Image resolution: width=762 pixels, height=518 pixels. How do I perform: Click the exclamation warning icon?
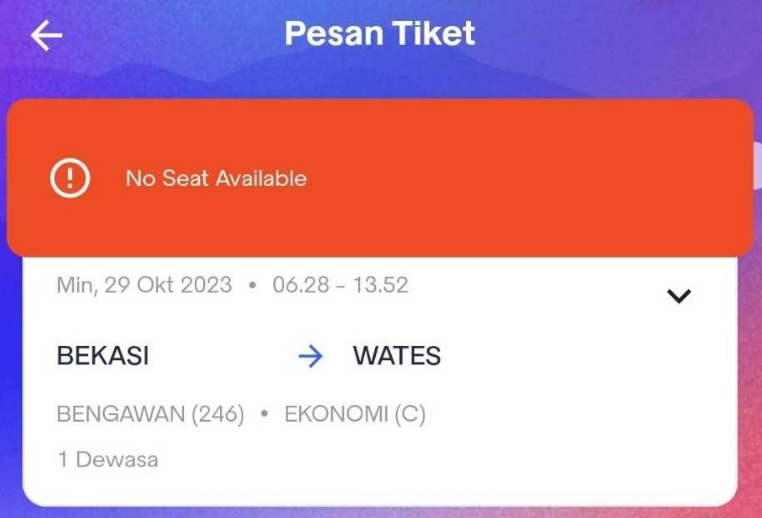[x=70, y=179]
